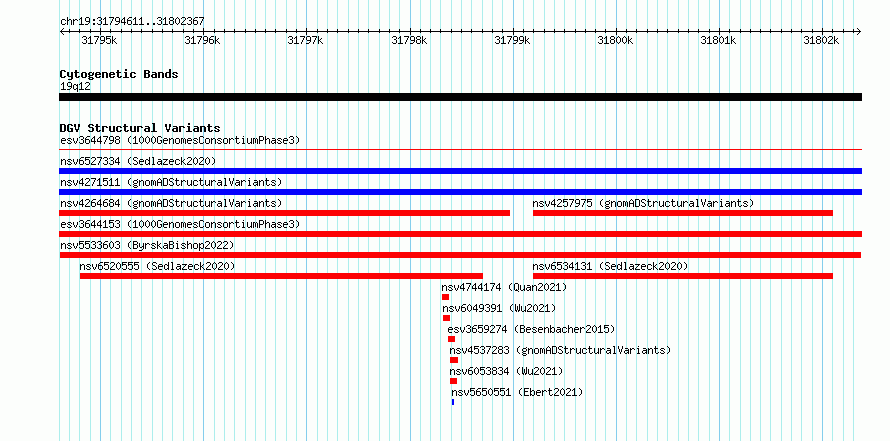Screen dimensions: 890x441
Task: Open nsv6053834 (Wu2021) label
Action: point(506,371)
